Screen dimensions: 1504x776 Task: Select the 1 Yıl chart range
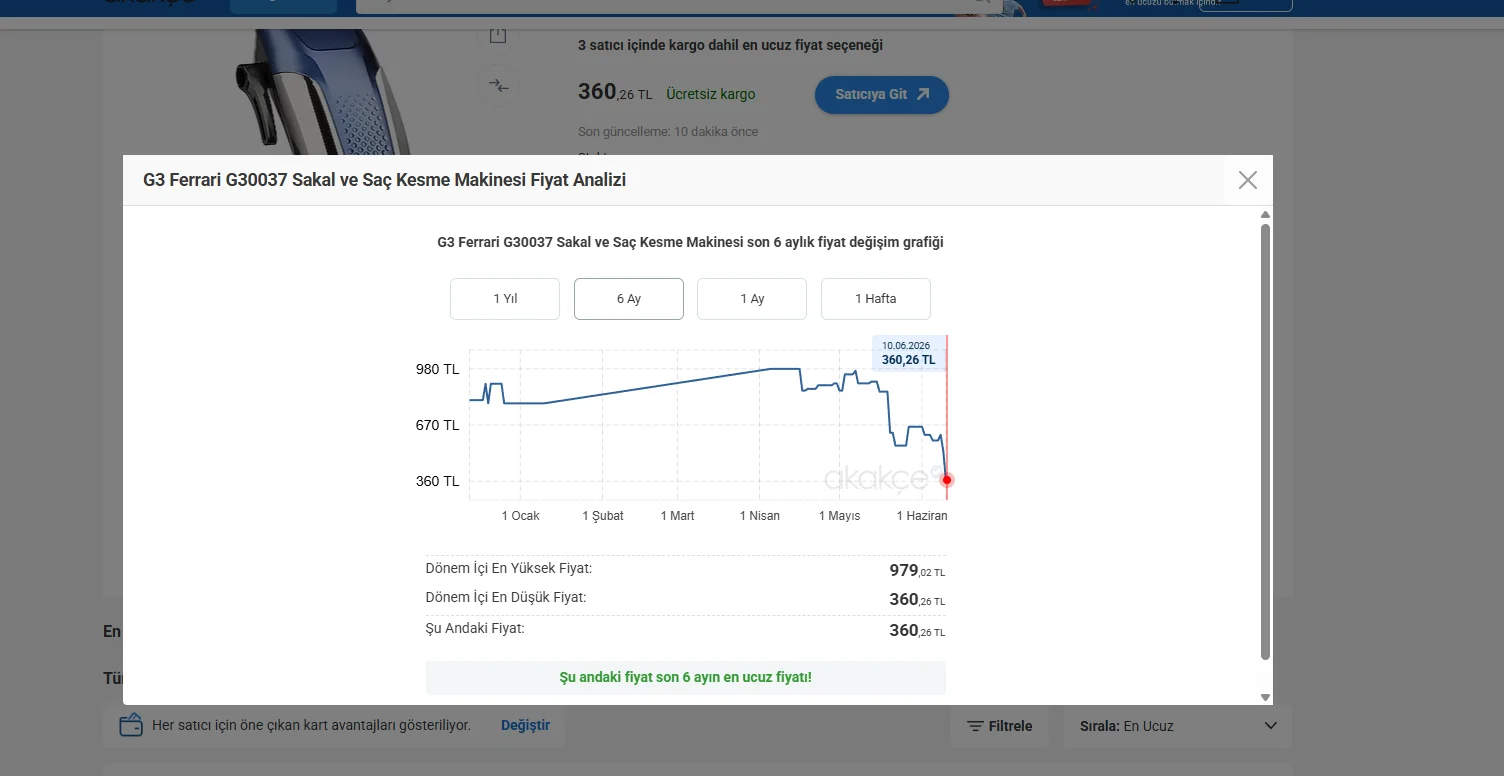505,299
